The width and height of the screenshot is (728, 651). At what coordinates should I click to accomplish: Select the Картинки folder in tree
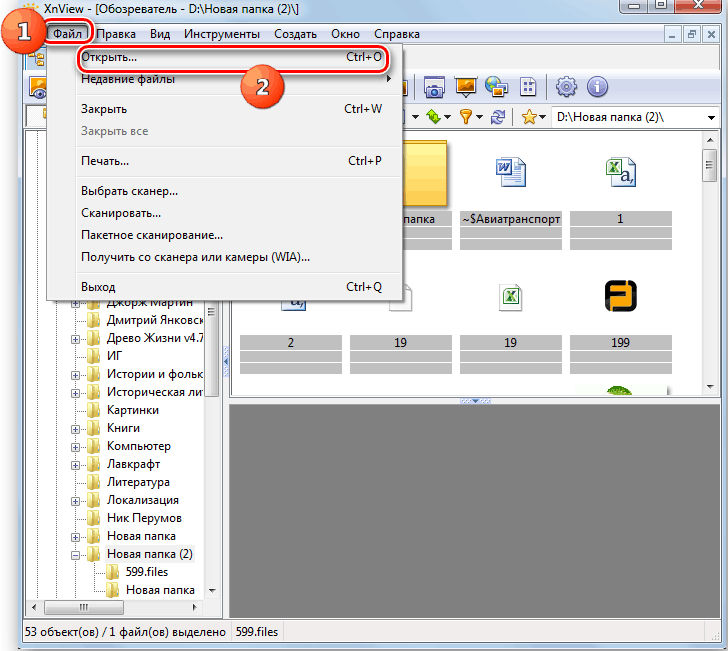pos(133,410)
